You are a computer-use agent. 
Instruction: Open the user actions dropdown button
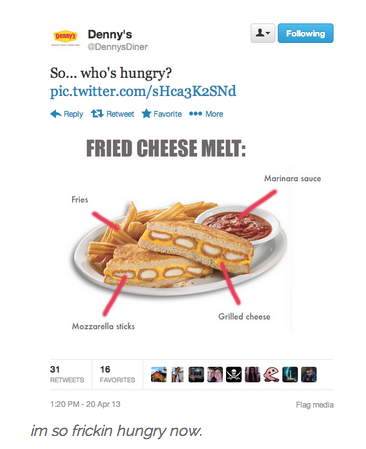tap(263, 33)
